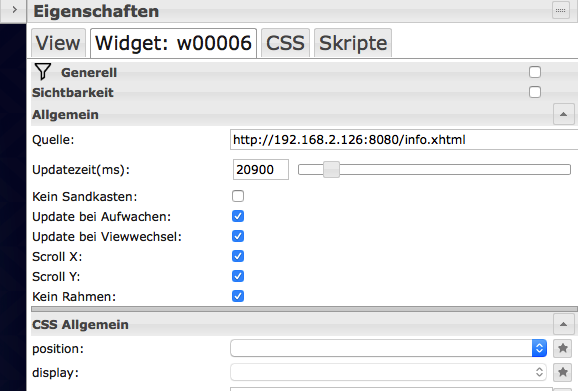Click the panel collapse arrow left of Eigenschaften

[x=14, y=10]
